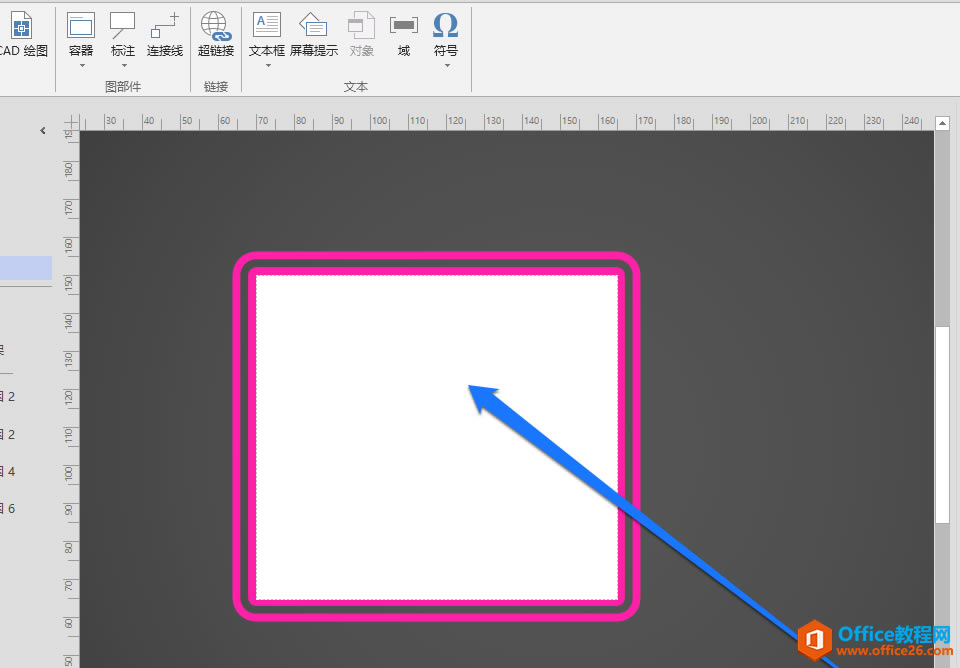This screenshot has height=668, width=960.
Task: Select the left panel item ending in 6
Action: pyautogui.click(x=10, y=509)
